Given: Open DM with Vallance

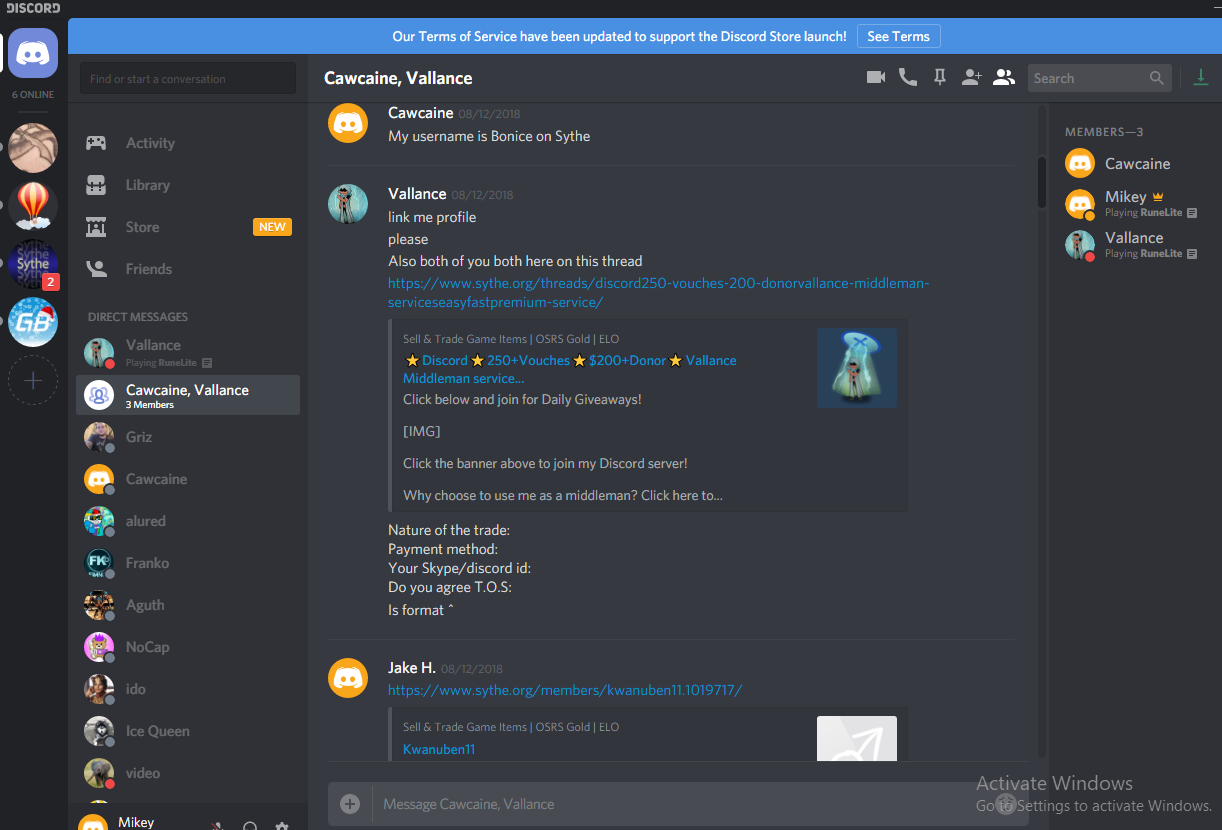Looking at the screenshot, I should pyautogui.click(x=188, y=352).
